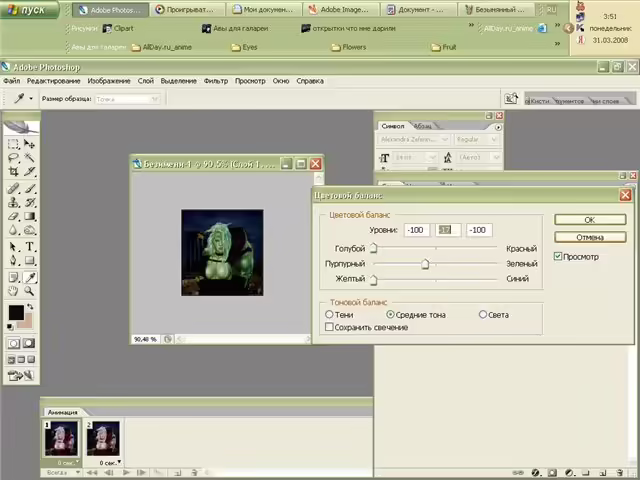Click the Отмена button
This screenshot has height=480, width=640.
[x=590, y=237]
